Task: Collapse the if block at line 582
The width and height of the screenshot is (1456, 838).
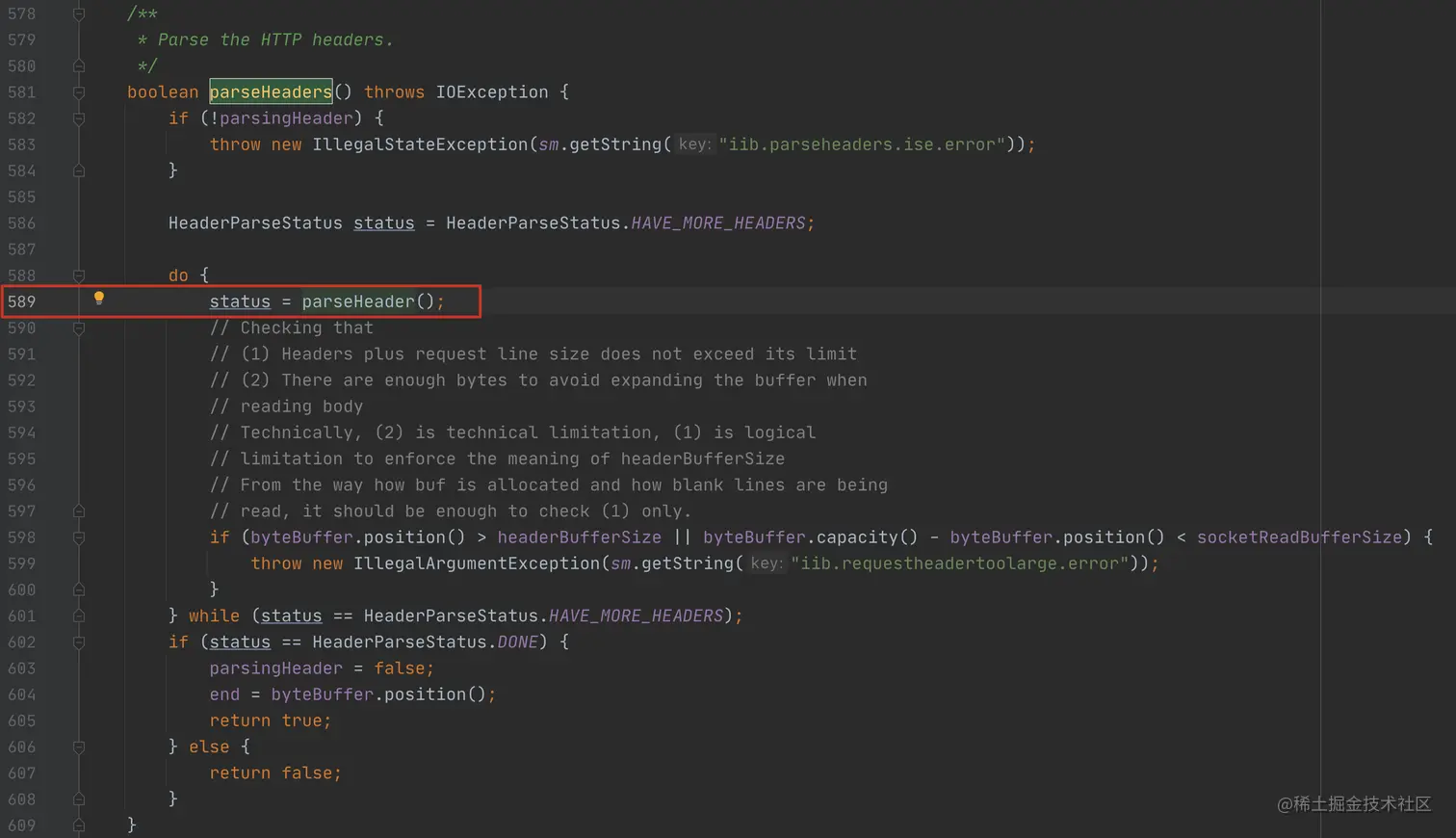Action: click(x=79, y=118)
